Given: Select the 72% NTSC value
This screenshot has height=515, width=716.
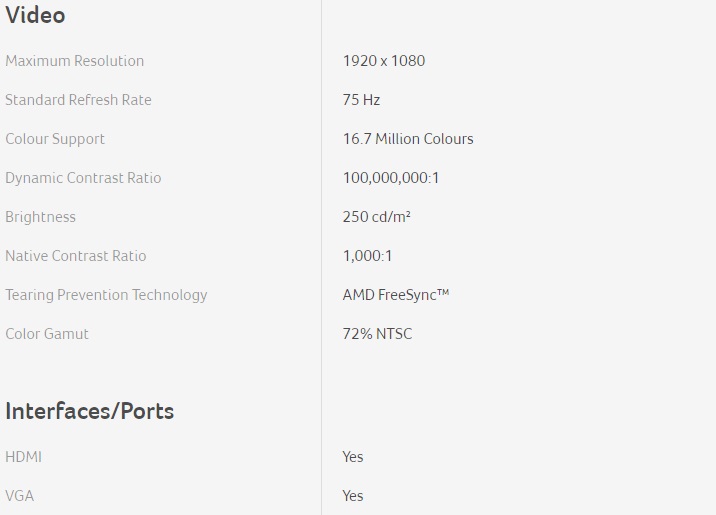Looking at the screenshot, I should pyautogui.click(x=377, y=334).
